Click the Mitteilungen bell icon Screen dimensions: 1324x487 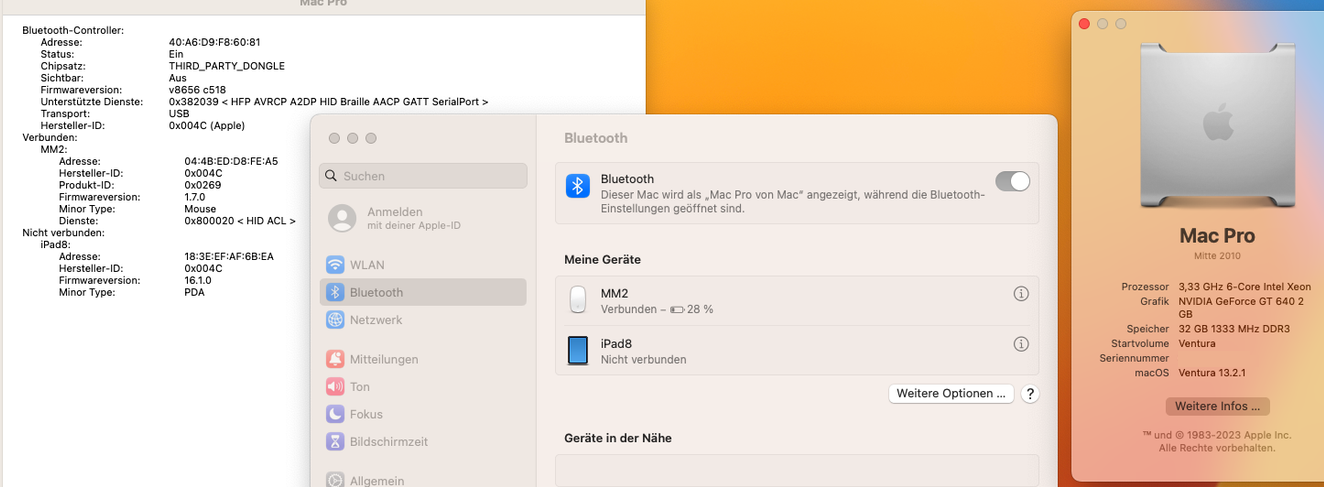pos(335,359)
